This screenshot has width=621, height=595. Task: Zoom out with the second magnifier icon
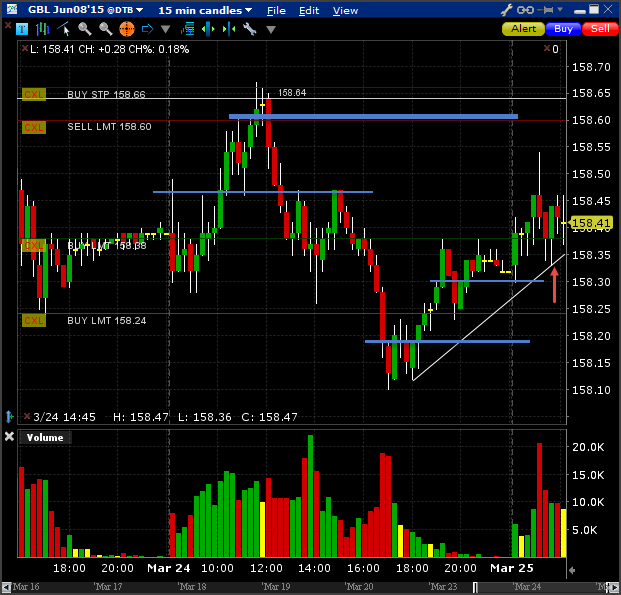105,29
